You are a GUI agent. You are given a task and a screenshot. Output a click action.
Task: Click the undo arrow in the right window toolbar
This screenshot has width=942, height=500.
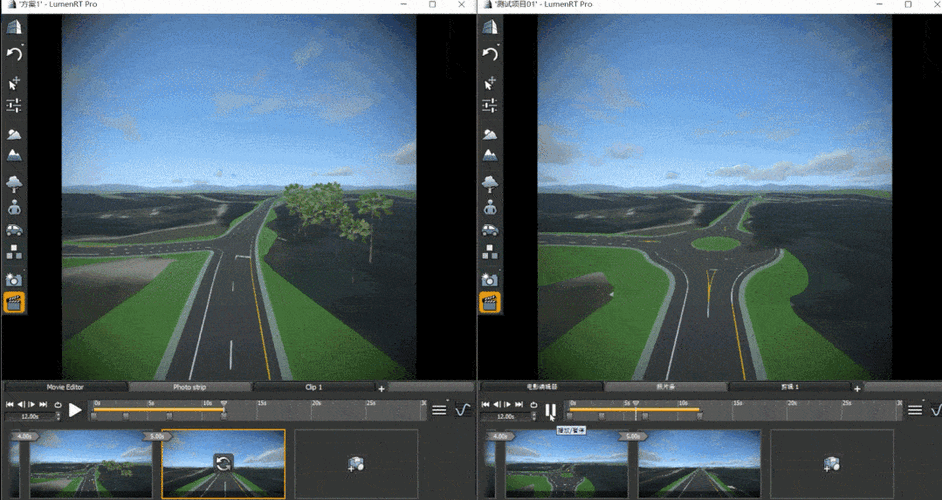(x=490, y=54)
